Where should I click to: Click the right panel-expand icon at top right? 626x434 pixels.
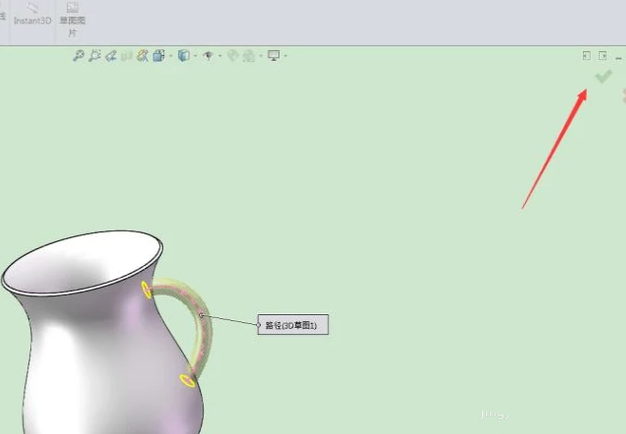602,55
